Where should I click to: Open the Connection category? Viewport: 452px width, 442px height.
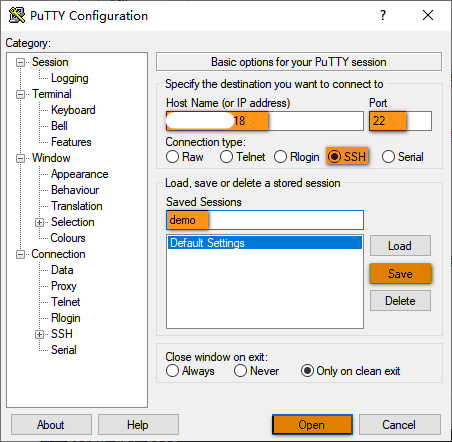tap(58, 254)
